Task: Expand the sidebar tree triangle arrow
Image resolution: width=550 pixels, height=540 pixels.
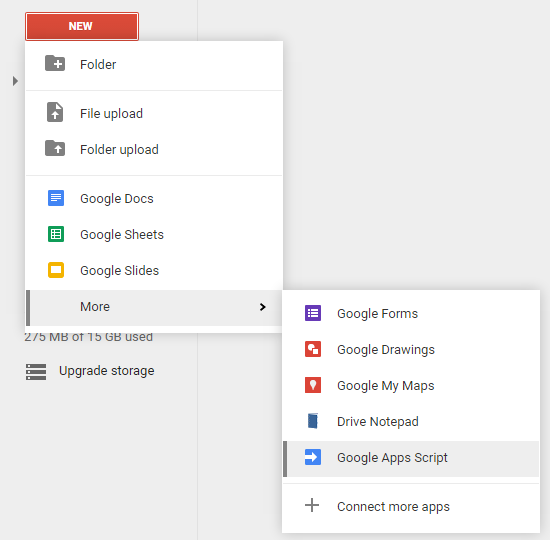Action: click(x=15, y=81)
